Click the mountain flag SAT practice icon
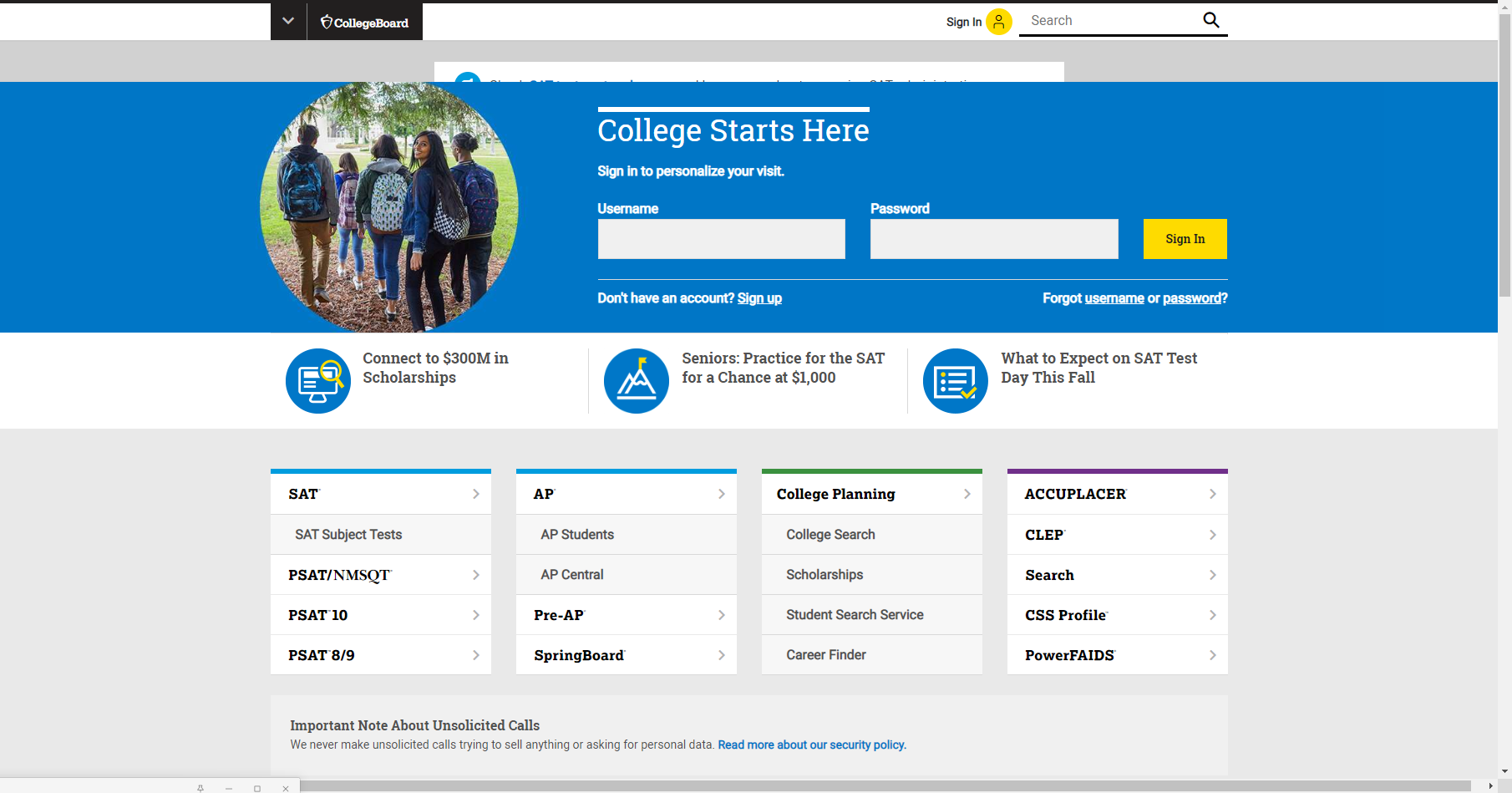The image size is (1512, 793). point(637,381)
